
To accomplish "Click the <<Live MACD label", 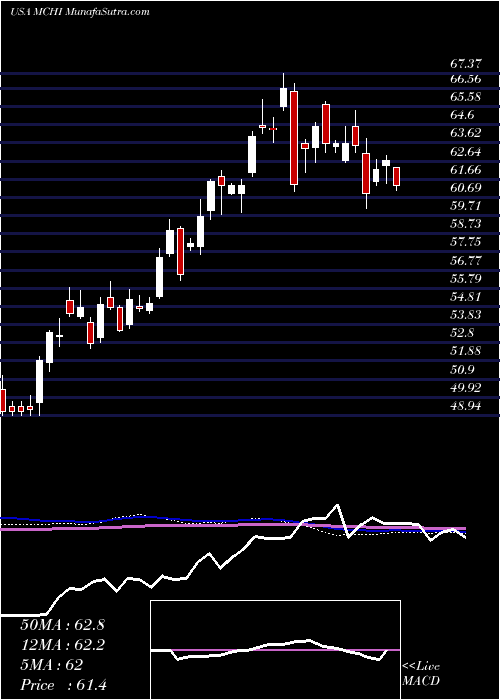I will pos(421,674).
